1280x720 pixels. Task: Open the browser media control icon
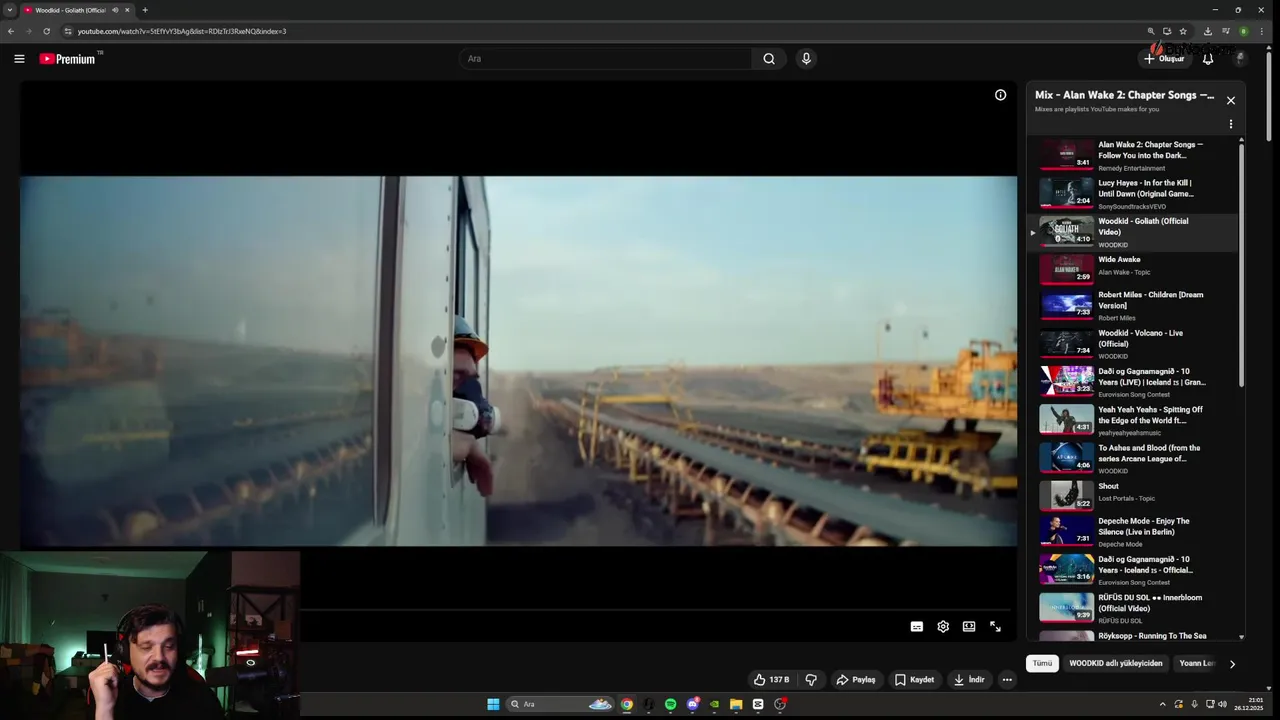[1226, 31]
